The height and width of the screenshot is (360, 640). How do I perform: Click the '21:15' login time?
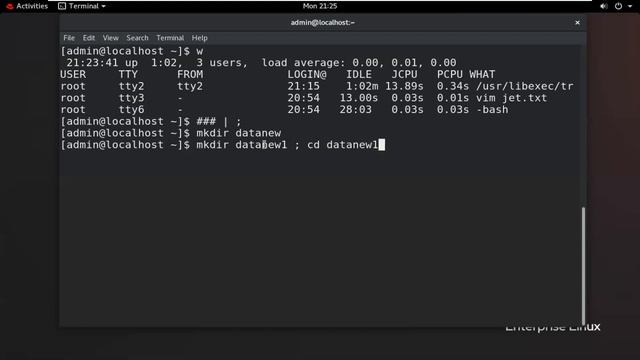pyautogui.click(x=304, y=86)
